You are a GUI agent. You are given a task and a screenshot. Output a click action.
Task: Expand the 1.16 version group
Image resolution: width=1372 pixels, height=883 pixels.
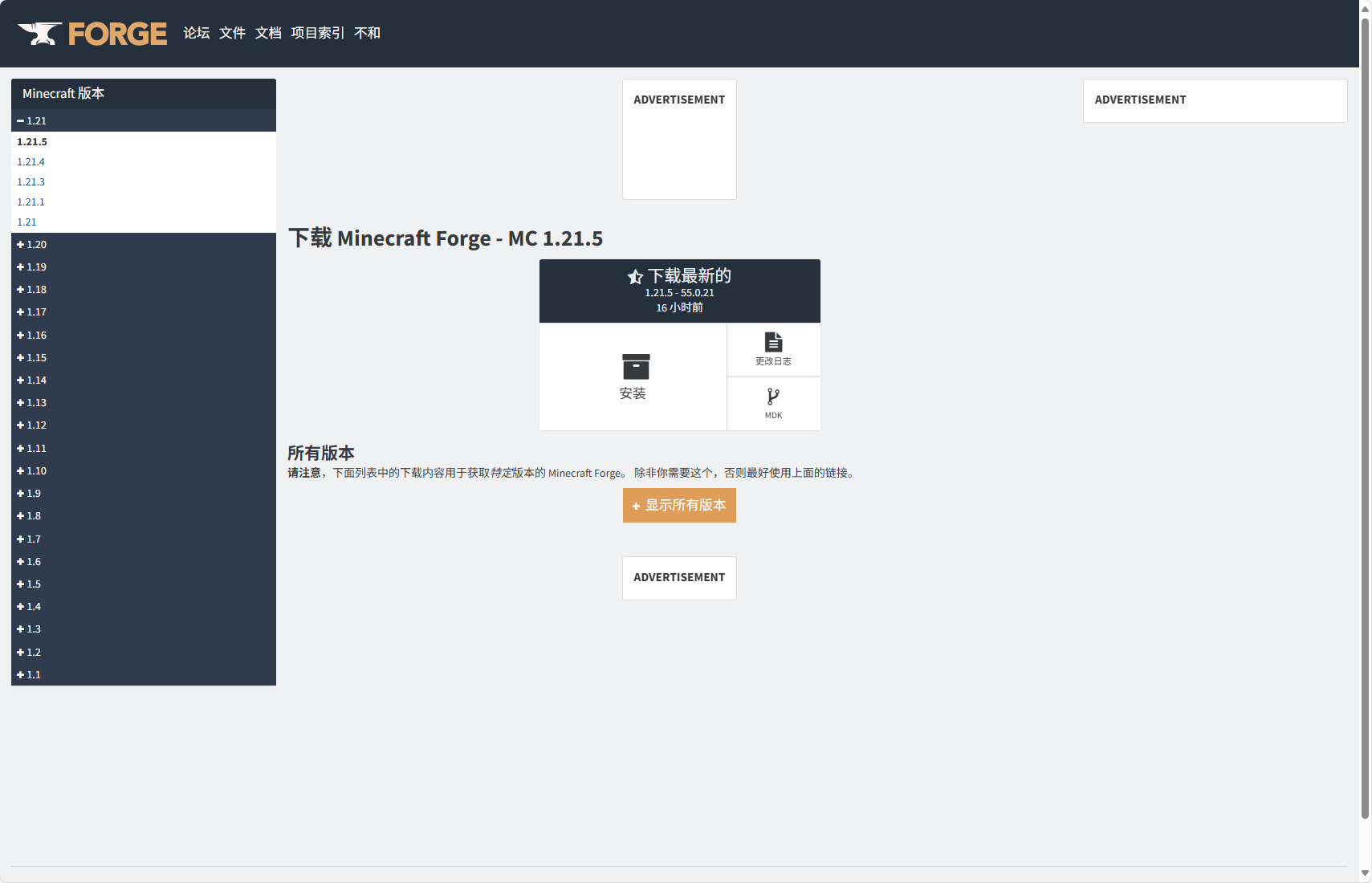click(x=36, y=336)
